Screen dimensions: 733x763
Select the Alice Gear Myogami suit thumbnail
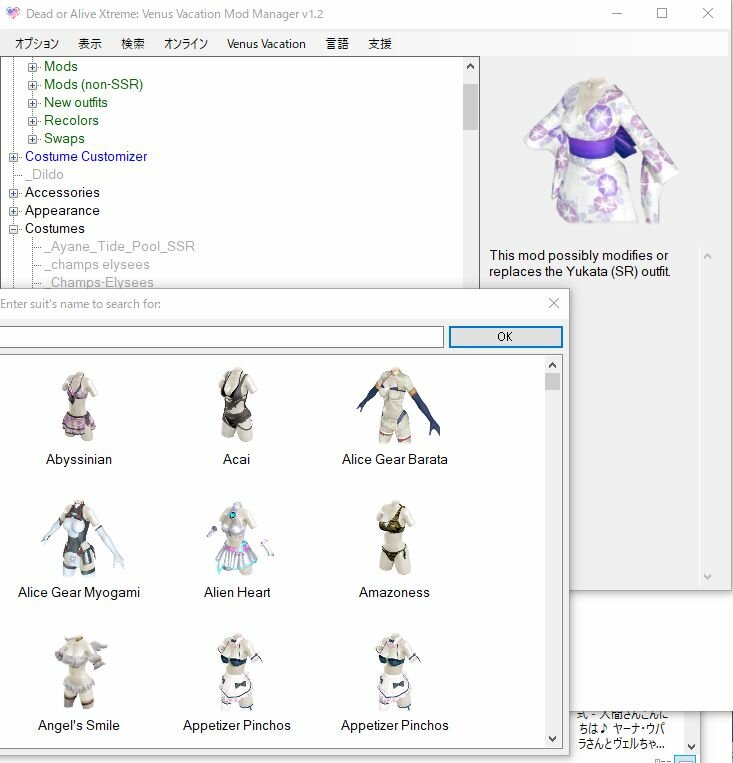click(x=80, y=538)
